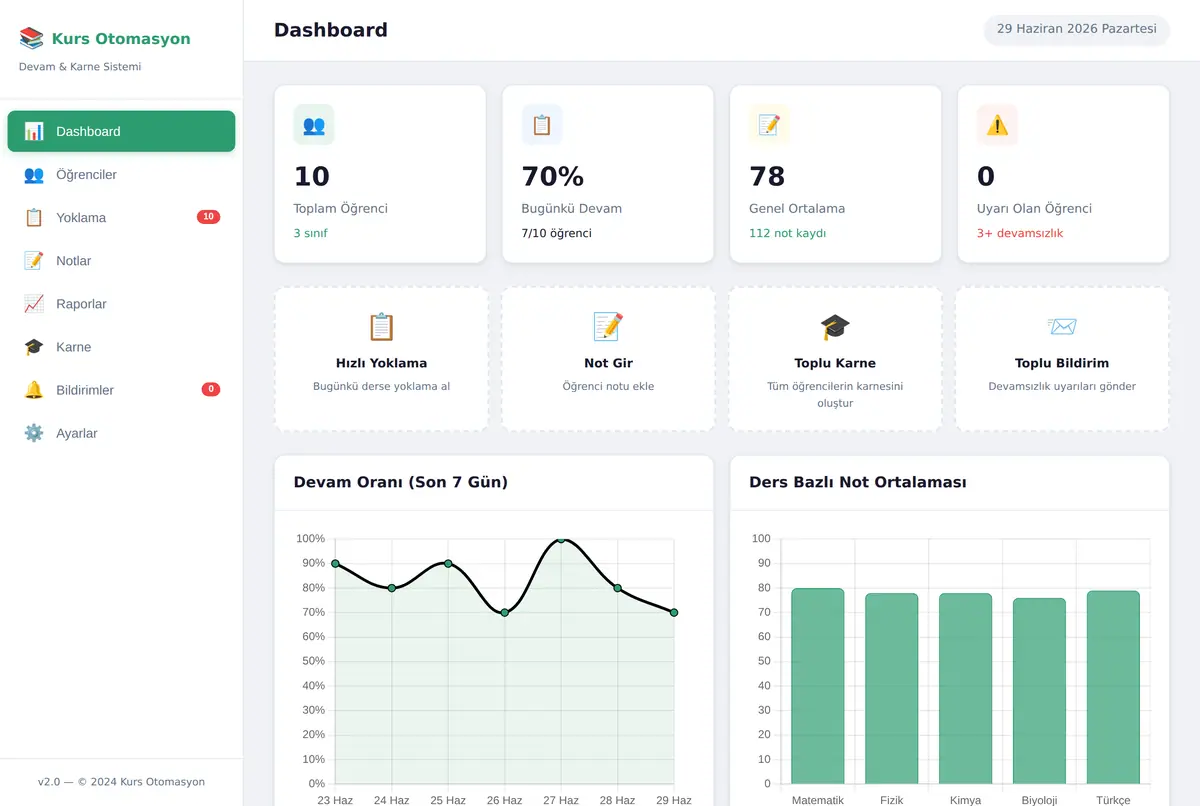The height and width of the screenshot is (806, 1200).
Task: Start Hızlı Yoklama quick action
Action: pyautogui.click(x=382, y=360)
